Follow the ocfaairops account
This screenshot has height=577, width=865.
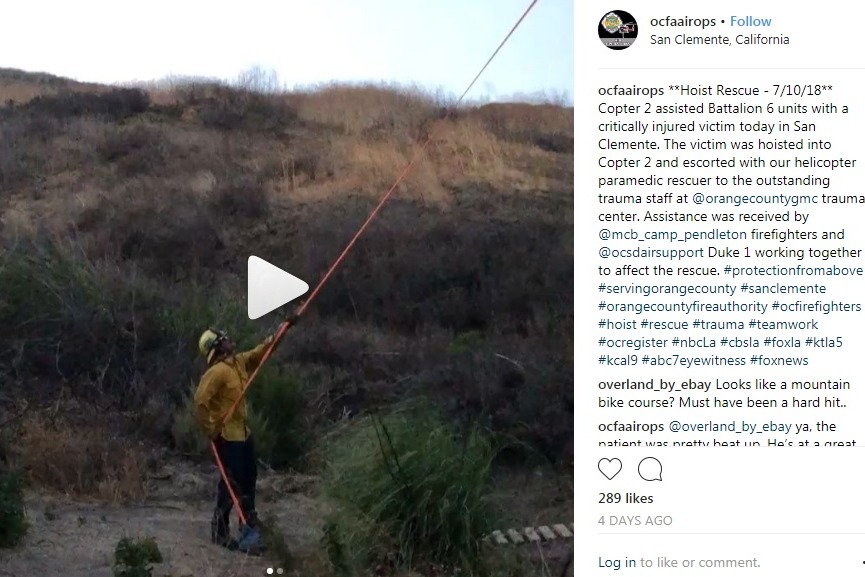[x=750, y=22]
